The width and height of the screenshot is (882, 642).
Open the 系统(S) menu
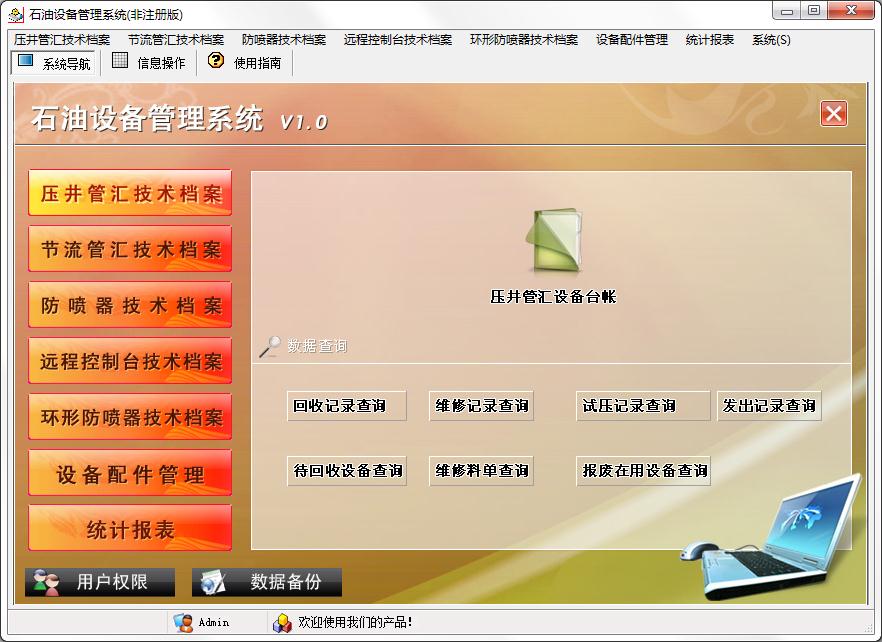coord(771,40)
